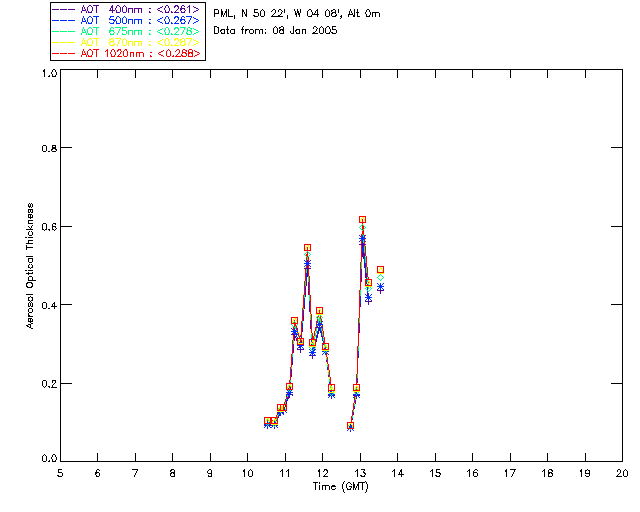Click the AOT 870nm legend entry
The width and height of the screenshot is (640, 512).
(x=127, y=42)
